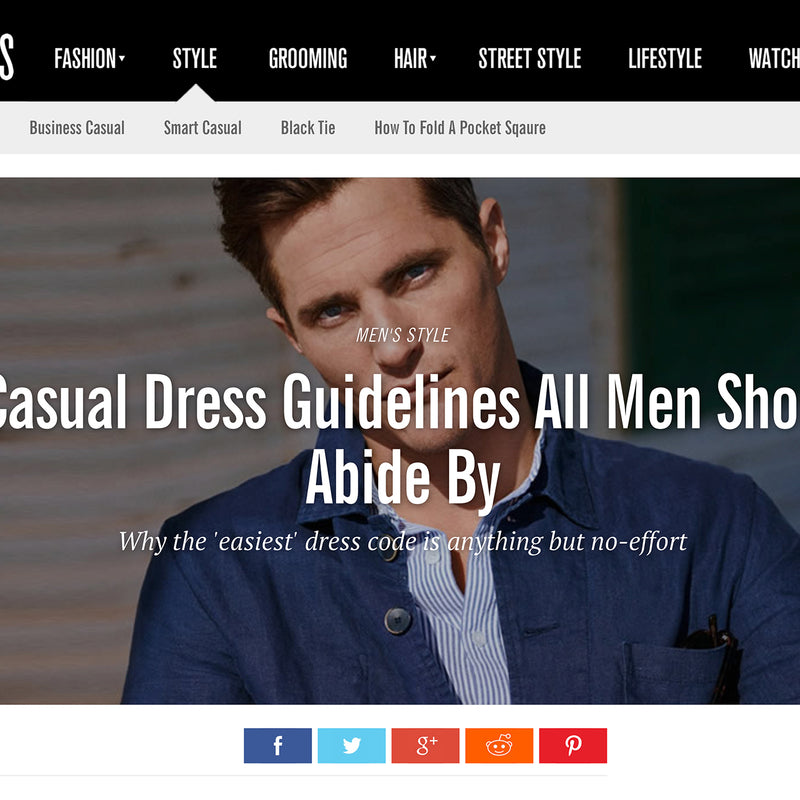Go to the Lifestyle section
Image resolution: width=800 pixels, height=800 pixels.
(665, 58)
